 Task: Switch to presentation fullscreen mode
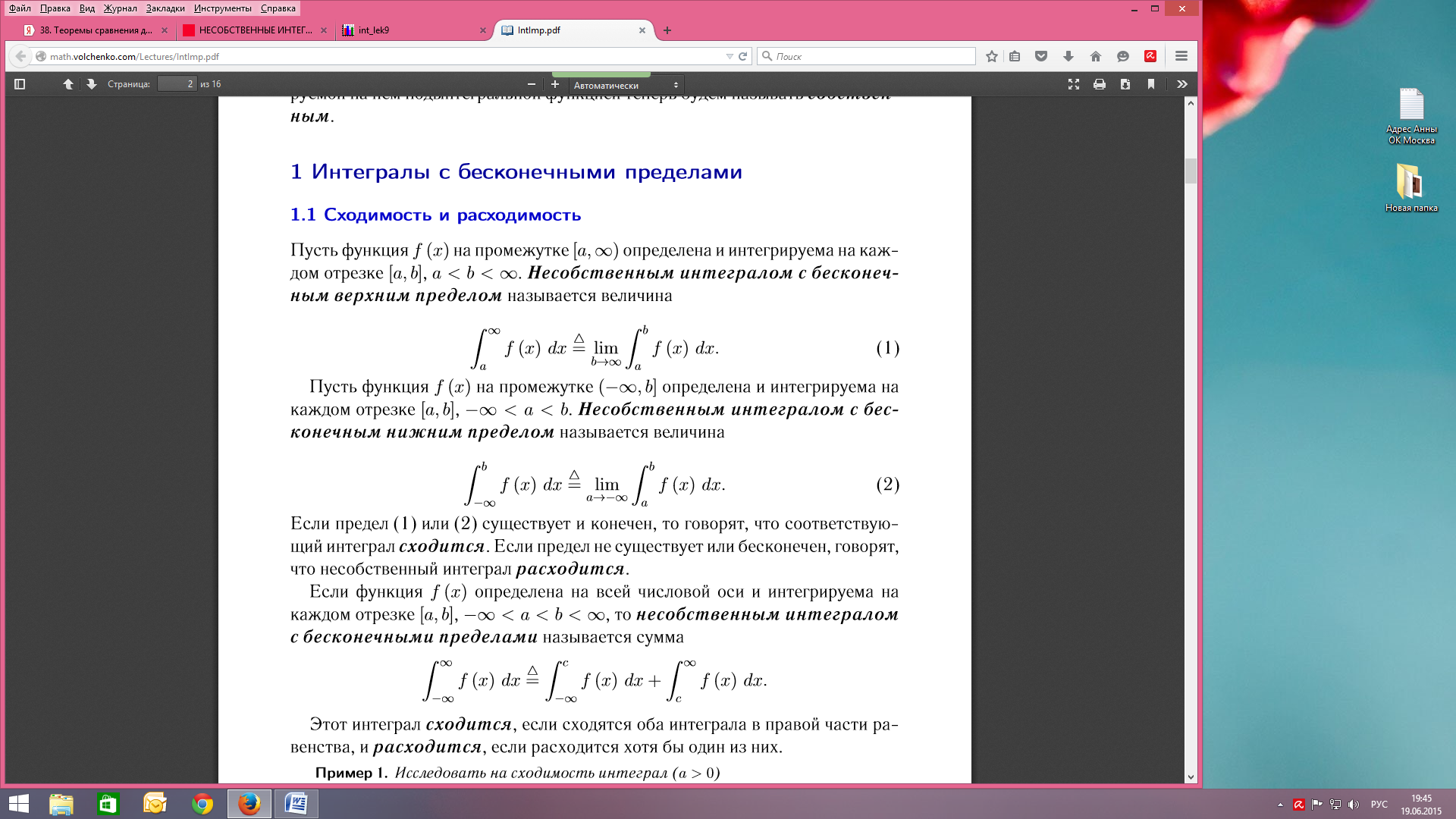(x=1074, y=84)
